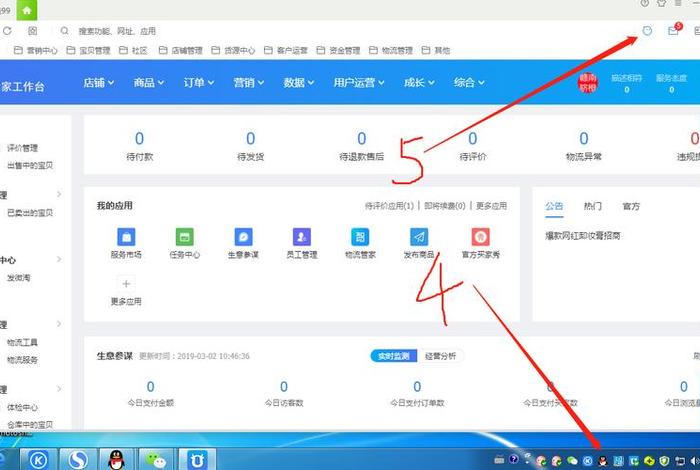Click the 更多应用 header link
700x470 pixels.
click(x=491, y=206)
